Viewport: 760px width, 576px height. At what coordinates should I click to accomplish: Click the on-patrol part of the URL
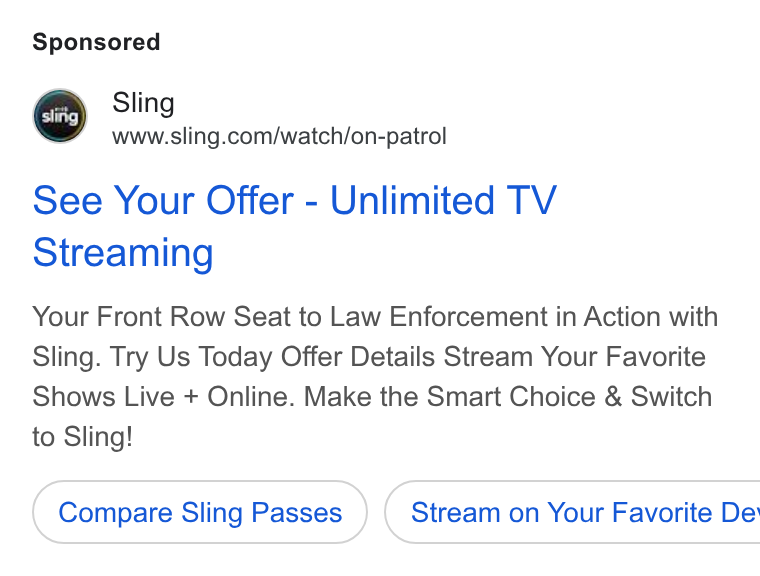pyautogui.click(x=398, y=137)
